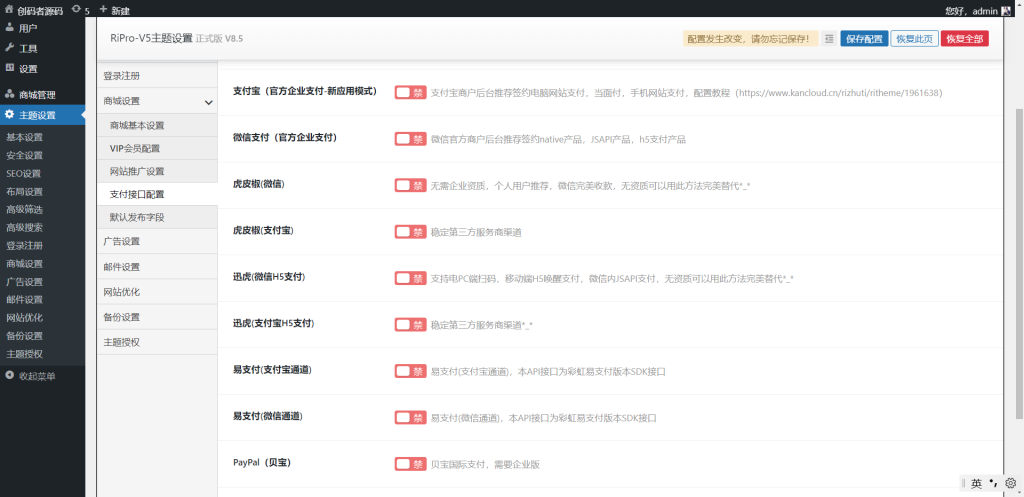Viewport: 1024px width, 497px height.
Task: Expand the 网站优化 panel section
Action: [x=157, y=292]
